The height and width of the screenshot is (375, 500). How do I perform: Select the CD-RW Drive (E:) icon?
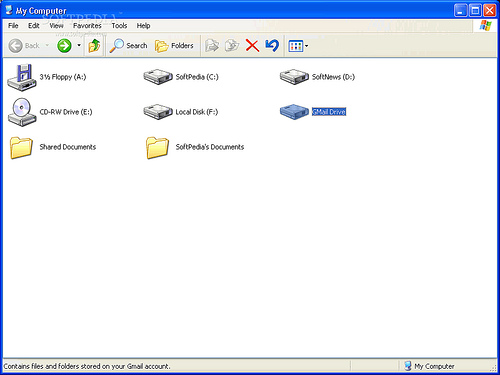pyautogui.click(x=22, y=112)
